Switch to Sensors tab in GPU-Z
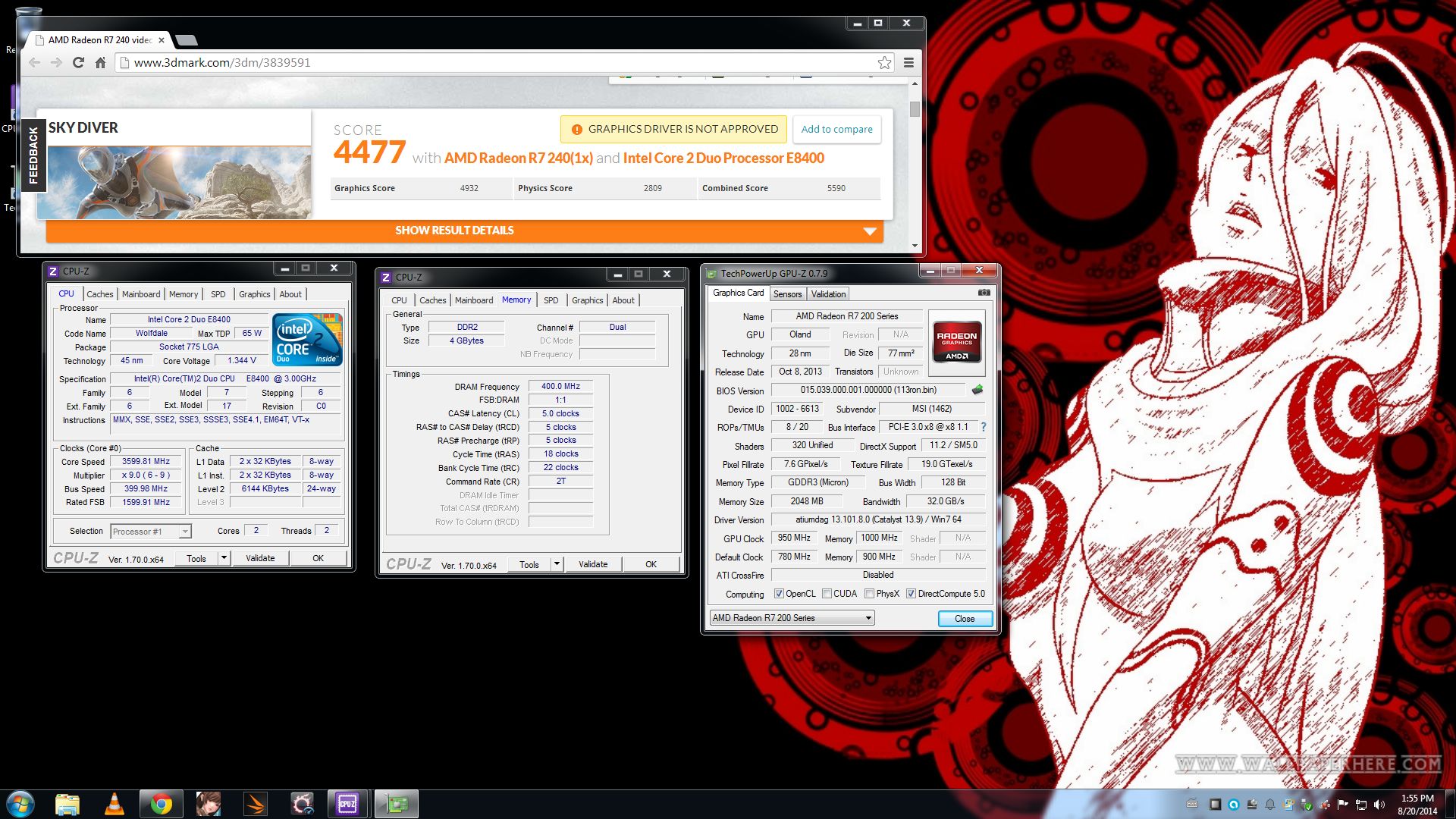This screenshot has width=1456, height=819. 787,294
